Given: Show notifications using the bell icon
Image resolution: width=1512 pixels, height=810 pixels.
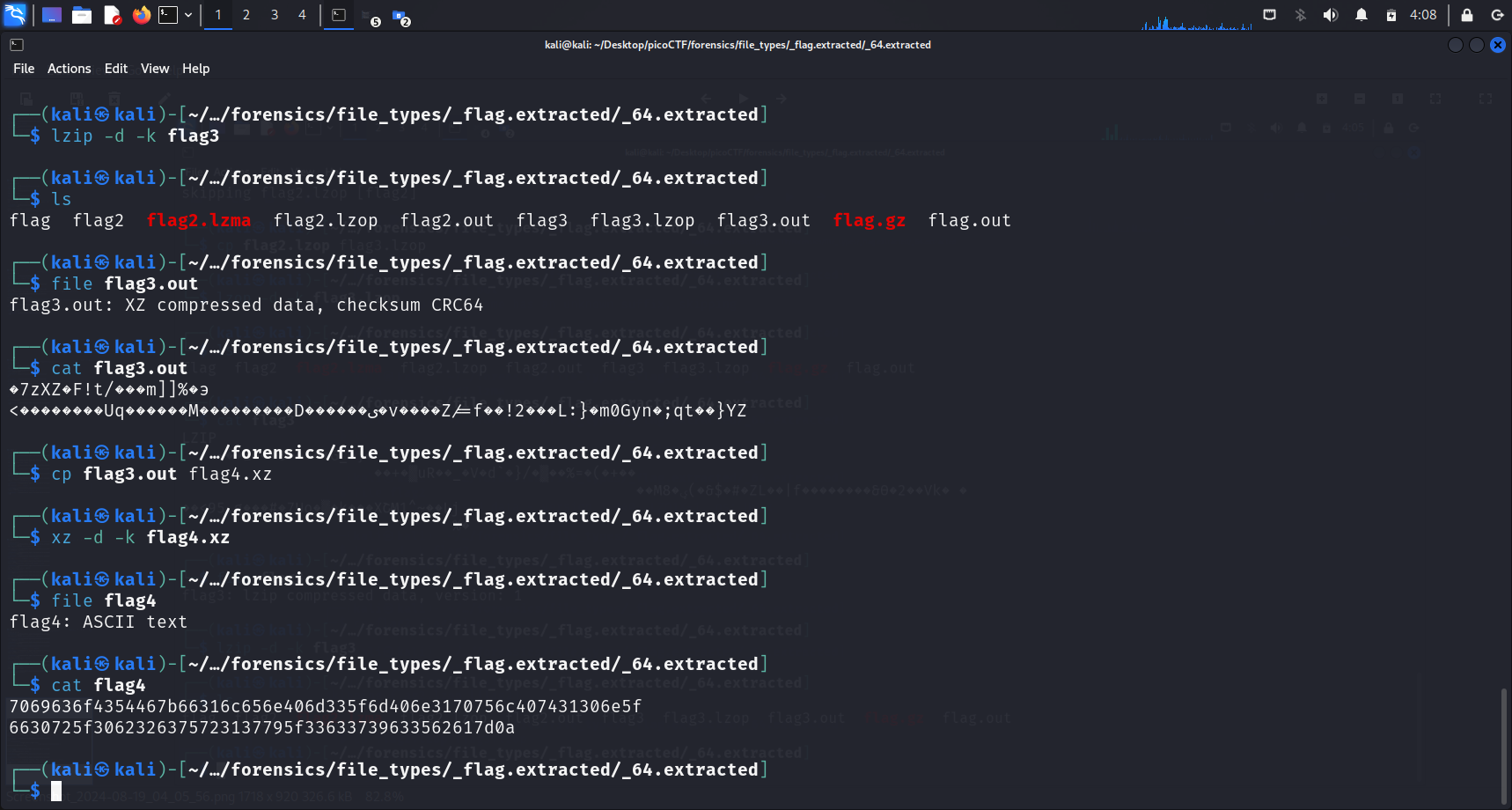Looking at the screenshot, I should [1362, 15].
